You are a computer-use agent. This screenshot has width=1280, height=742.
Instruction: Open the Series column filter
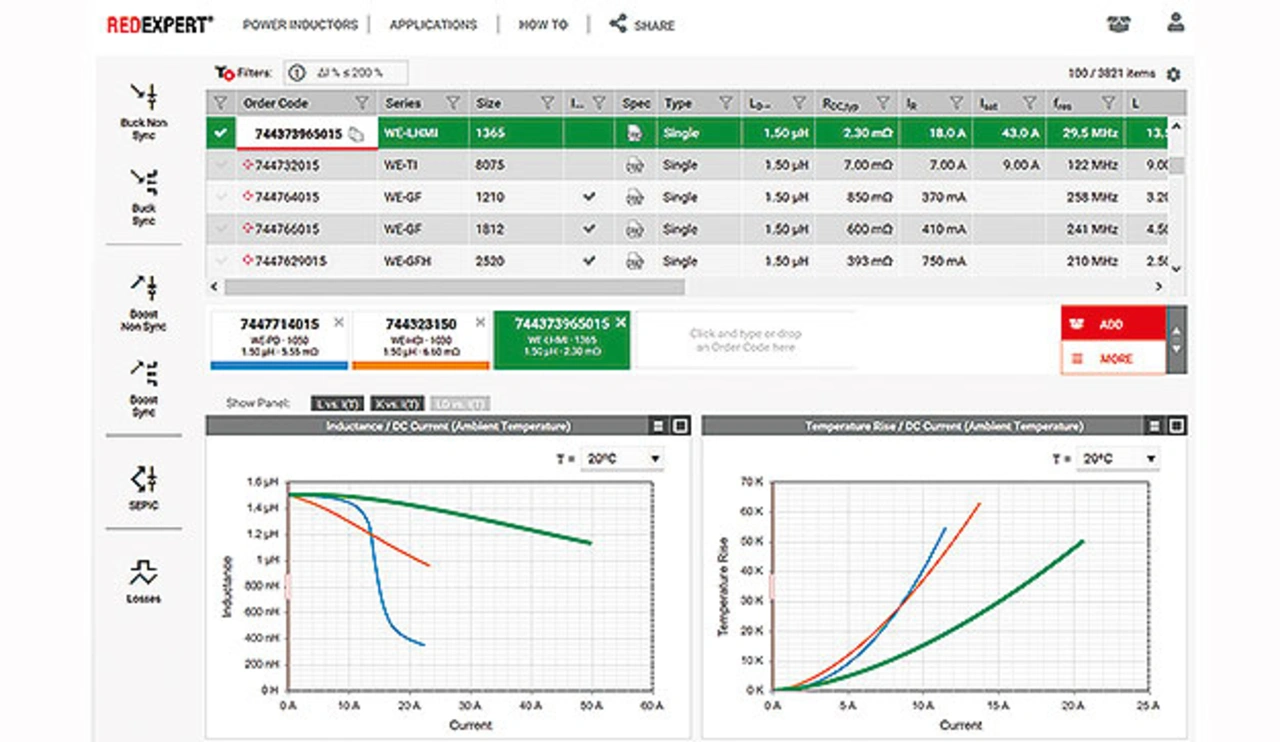pyautogui.click(x=453, y=103)
